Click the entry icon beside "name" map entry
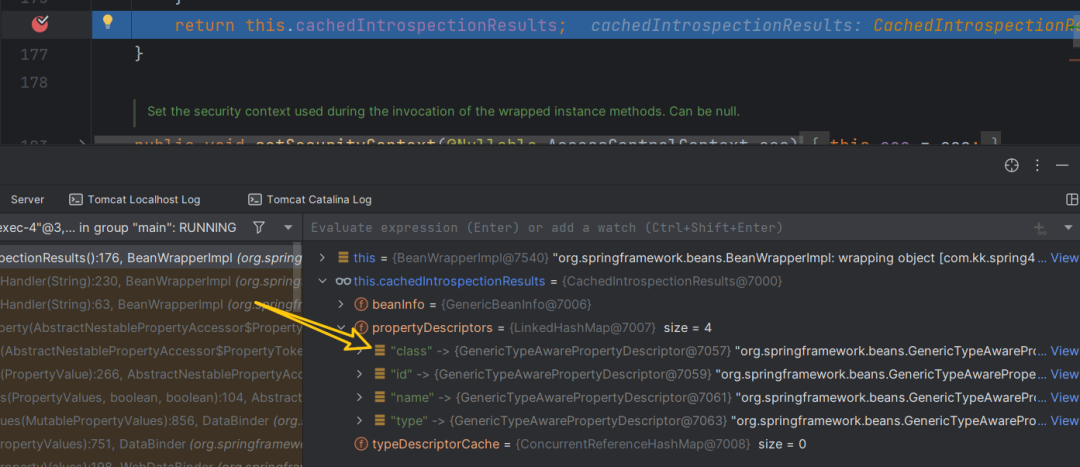Viewport: 1080px width, 467px height. 380,397
